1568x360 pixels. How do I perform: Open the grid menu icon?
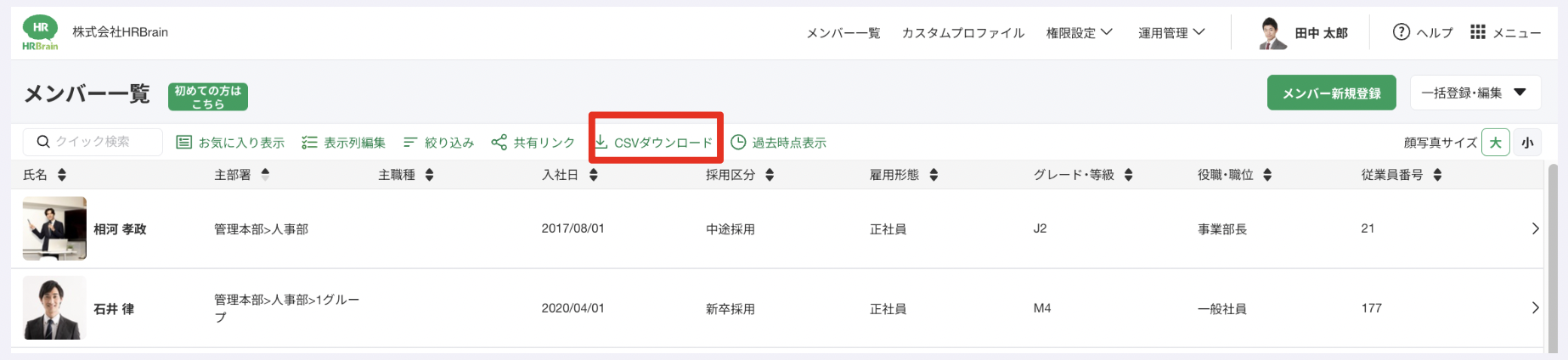(1478, 32)
